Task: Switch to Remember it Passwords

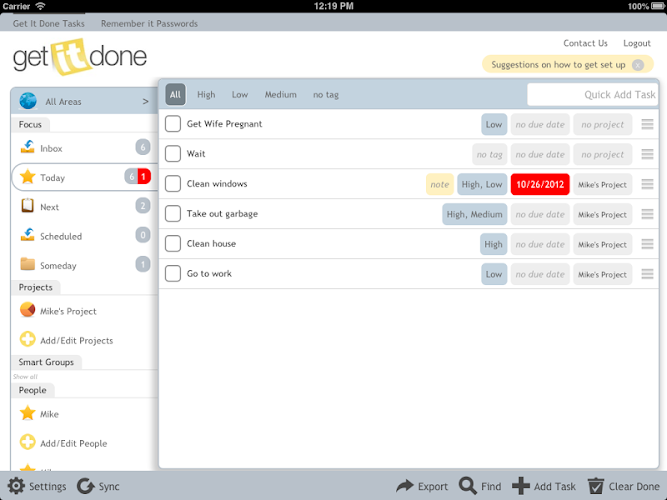Action: click(x=149, y=23)
